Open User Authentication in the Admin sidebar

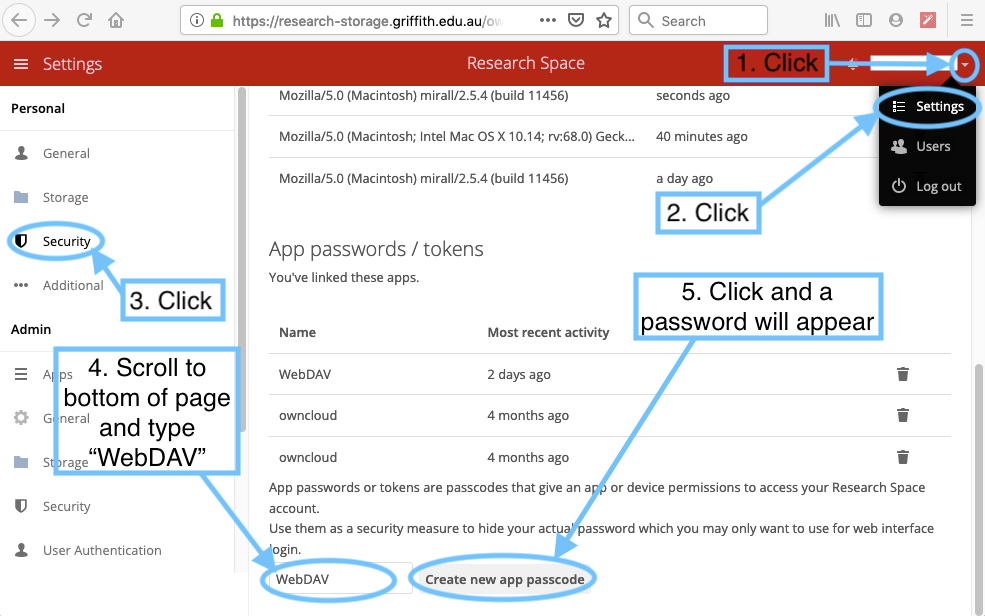(x=101, y=550)
